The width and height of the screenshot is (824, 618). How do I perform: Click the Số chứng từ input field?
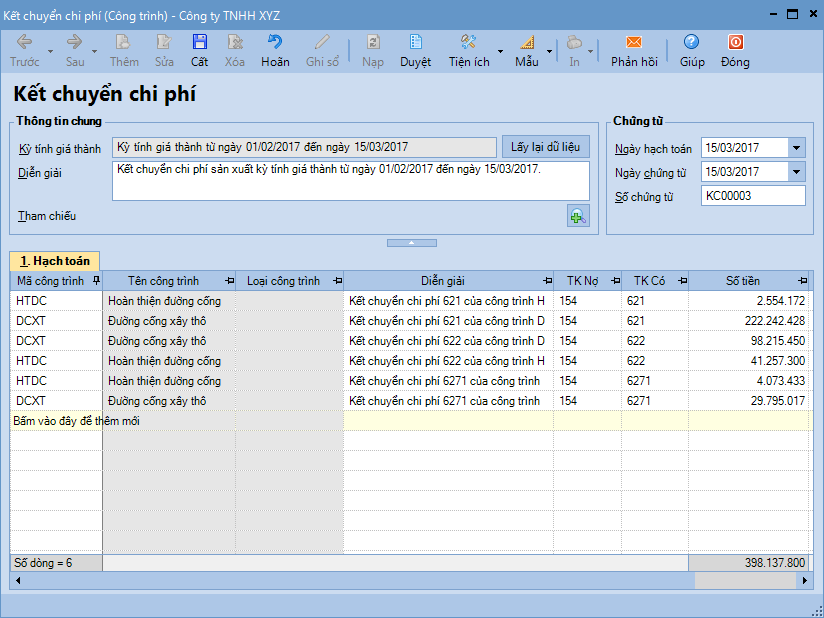pos(752,196)
